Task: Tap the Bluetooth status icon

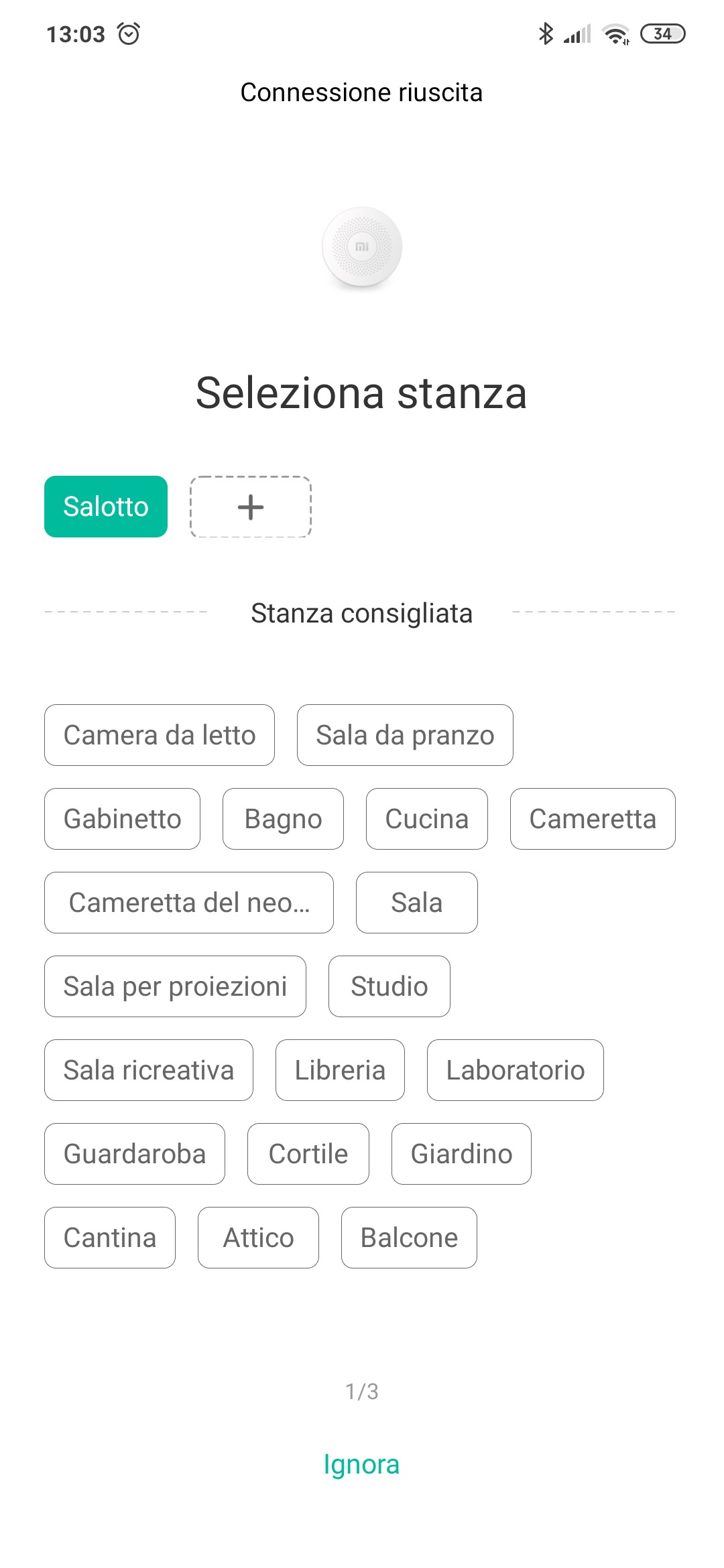Action: (x=546, y=34)
